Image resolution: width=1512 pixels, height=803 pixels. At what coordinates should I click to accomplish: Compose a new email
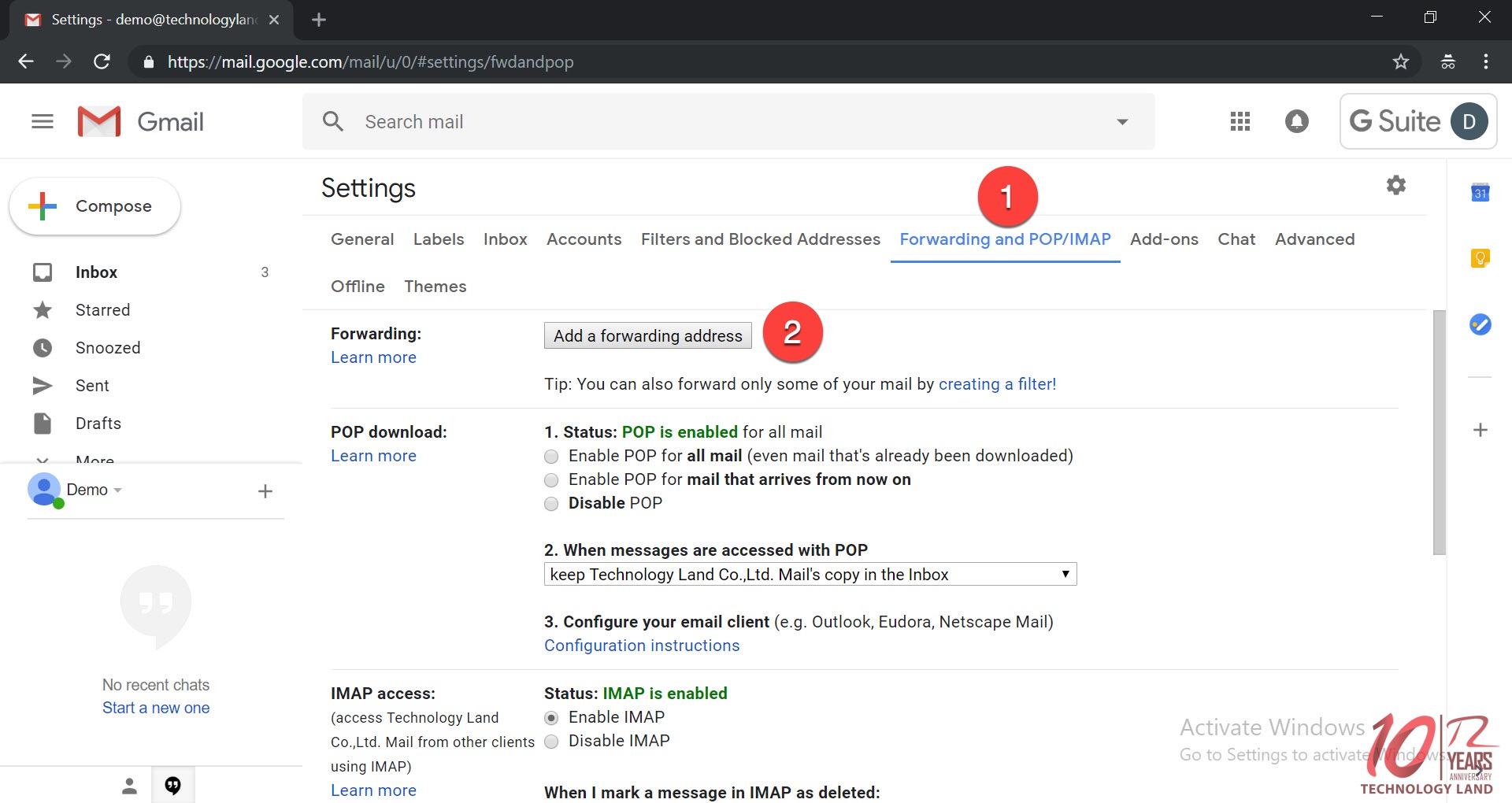coord(95,206)
